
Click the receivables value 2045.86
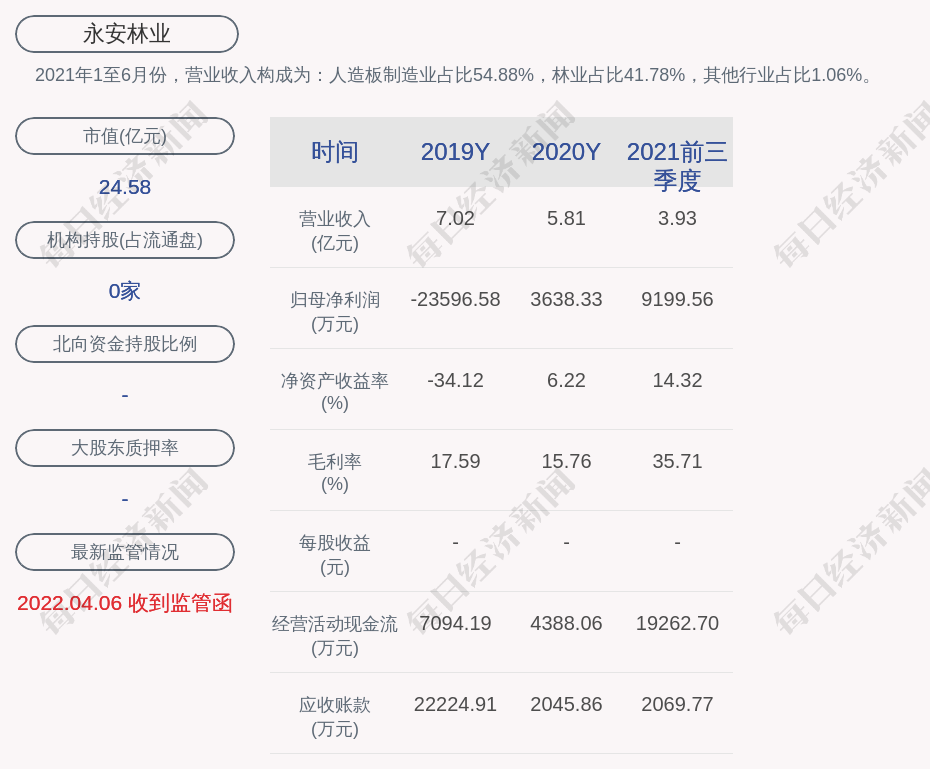566,704
